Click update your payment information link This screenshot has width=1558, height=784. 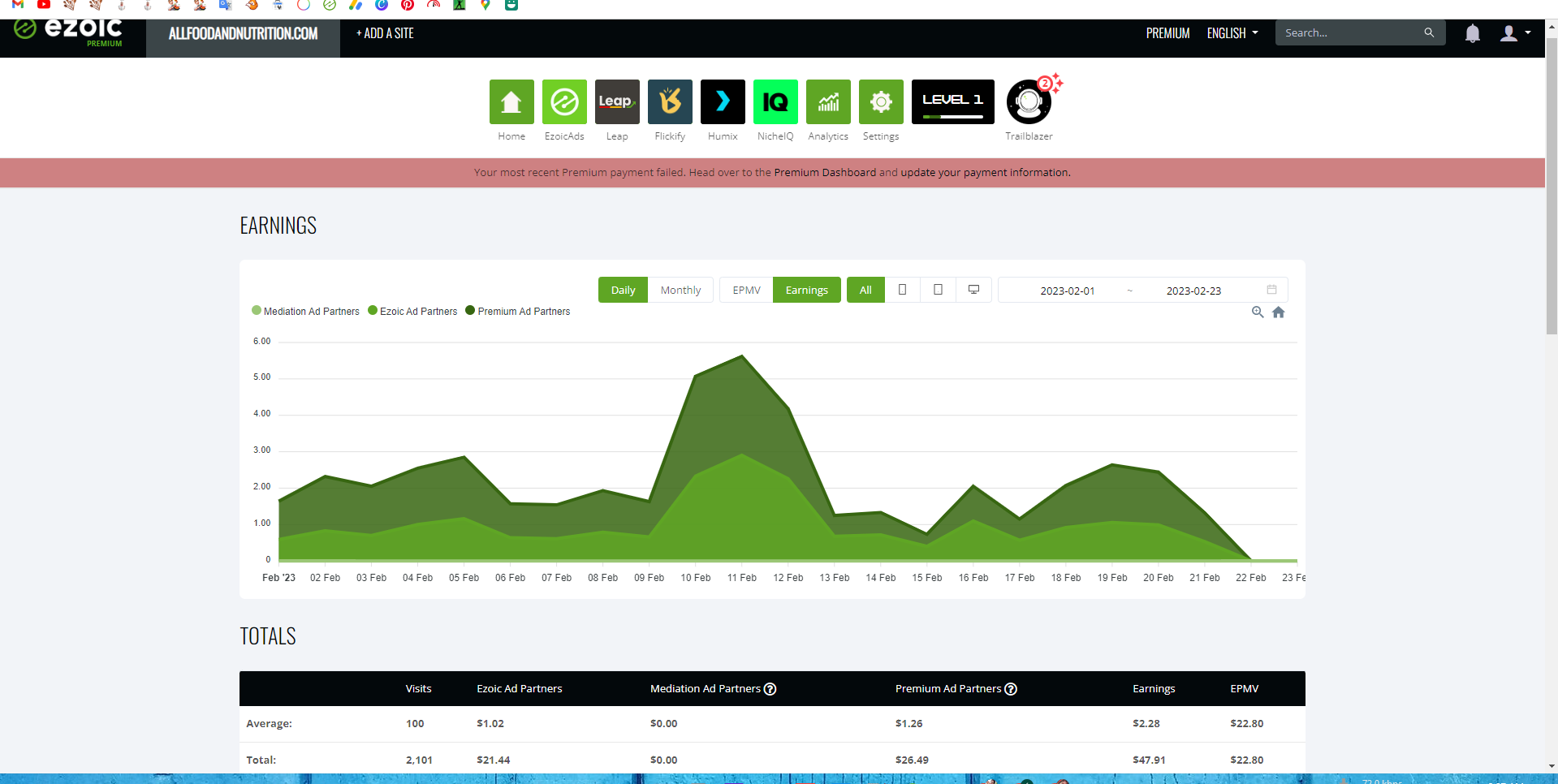[x=985, y=172]
